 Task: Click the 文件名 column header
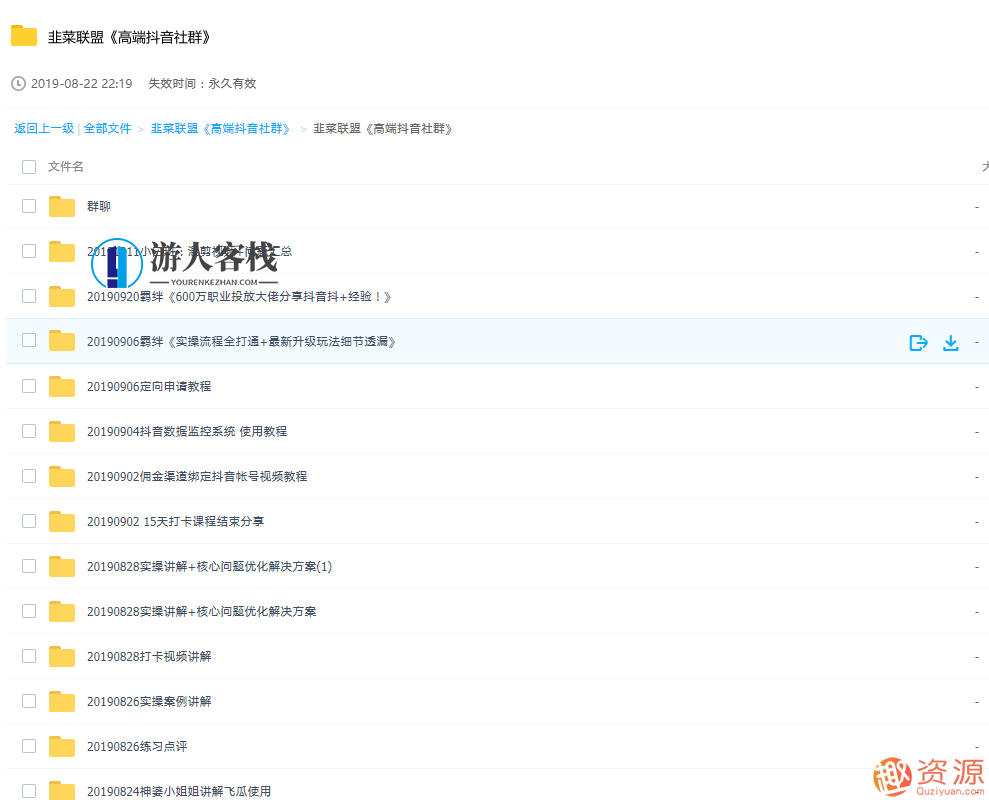pos(66,166)
